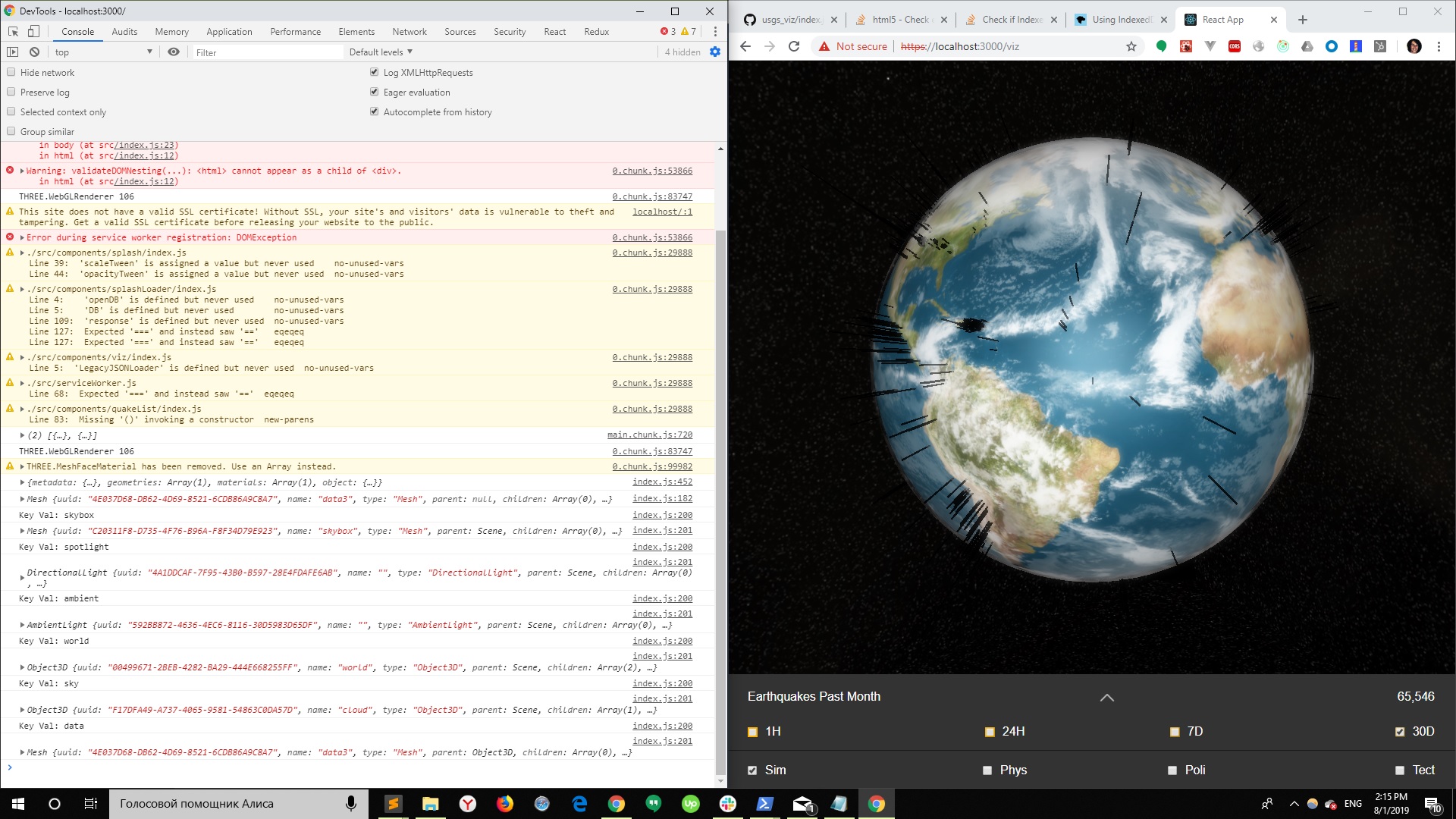Switch to the Network tab
Screen dimensions: 1456x819
coord(409,31)
